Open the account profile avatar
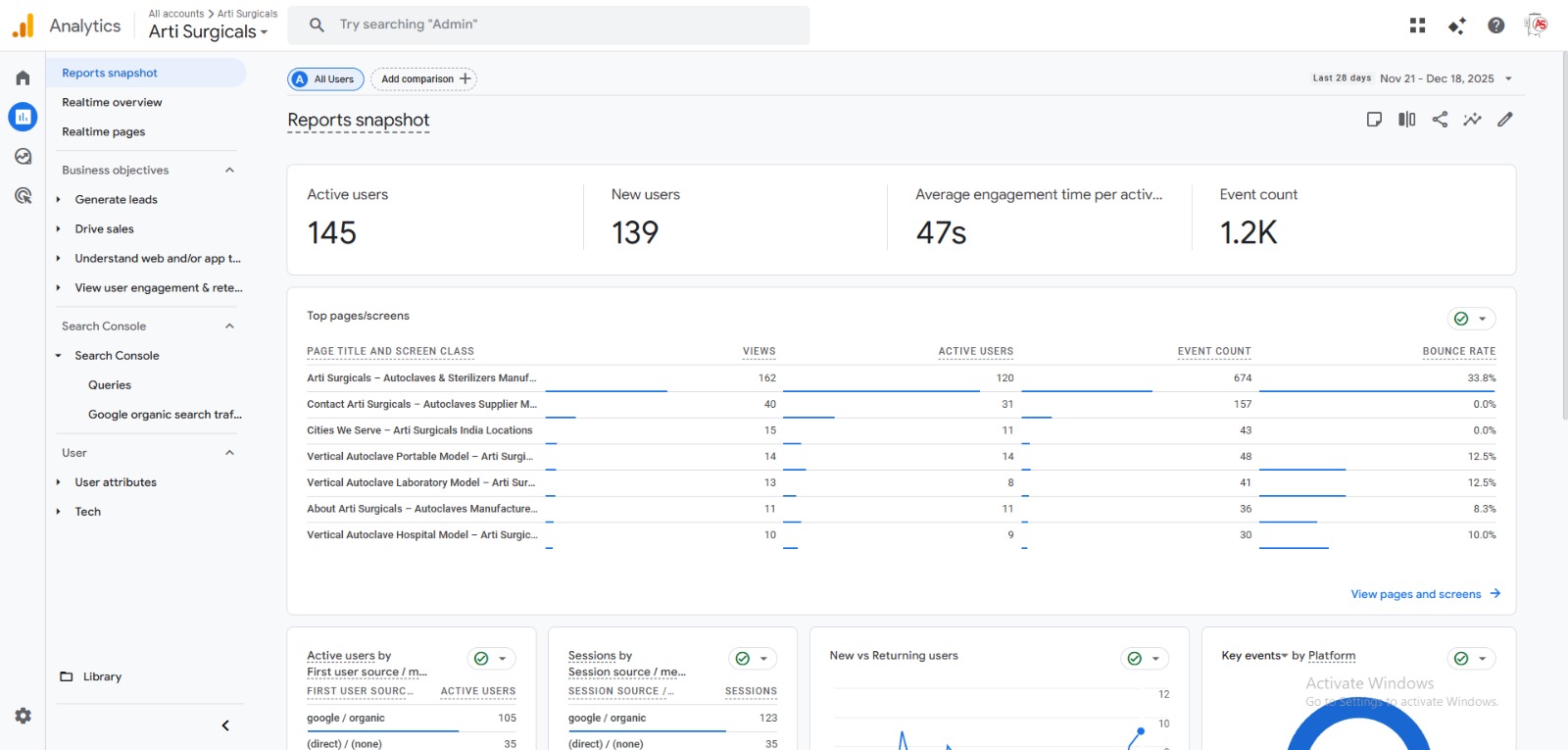The image size is (1568, 750). 1537,25
